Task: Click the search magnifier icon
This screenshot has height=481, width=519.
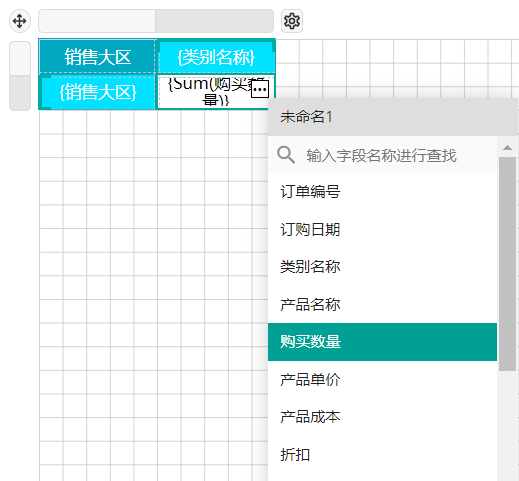Action: pyautogui.click(x=286, y=155)
